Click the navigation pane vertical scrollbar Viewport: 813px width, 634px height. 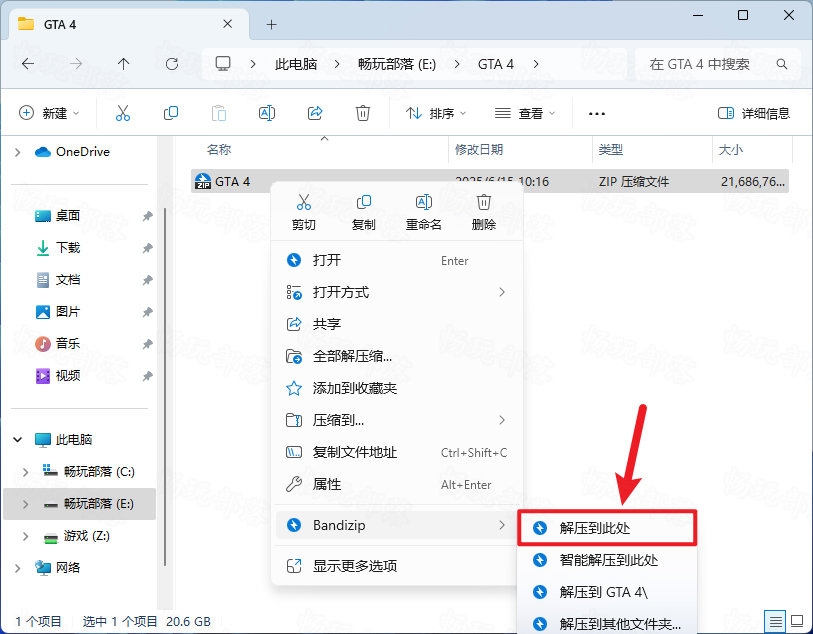click(x=165, y=386)
